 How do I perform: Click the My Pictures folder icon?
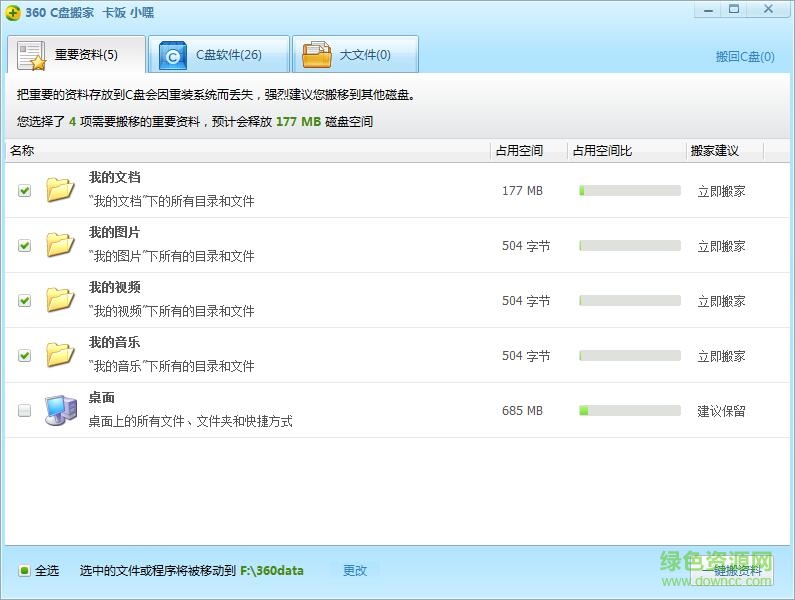coord(61,245)
